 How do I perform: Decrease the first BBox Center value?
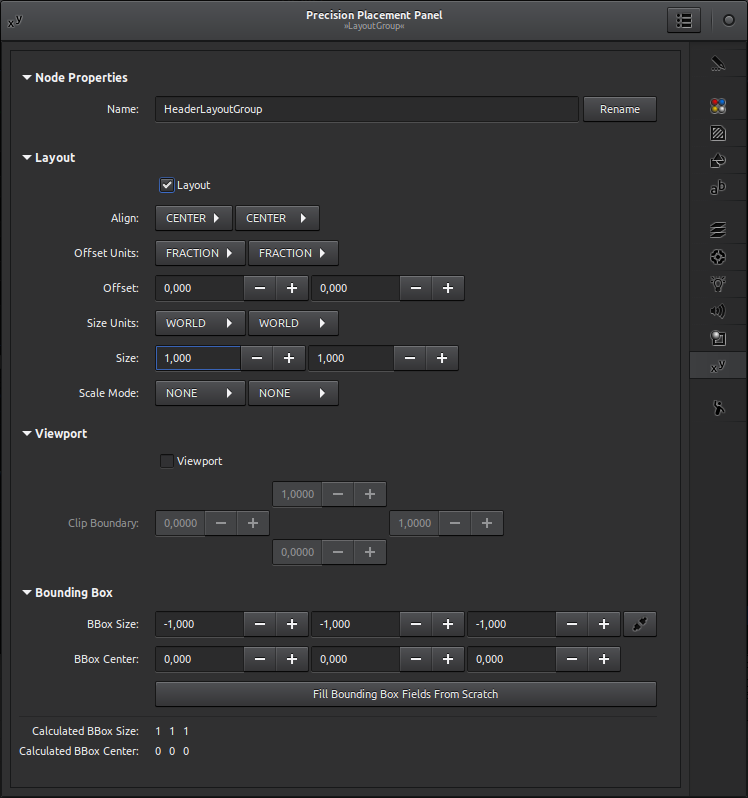(x=260, y=659)
